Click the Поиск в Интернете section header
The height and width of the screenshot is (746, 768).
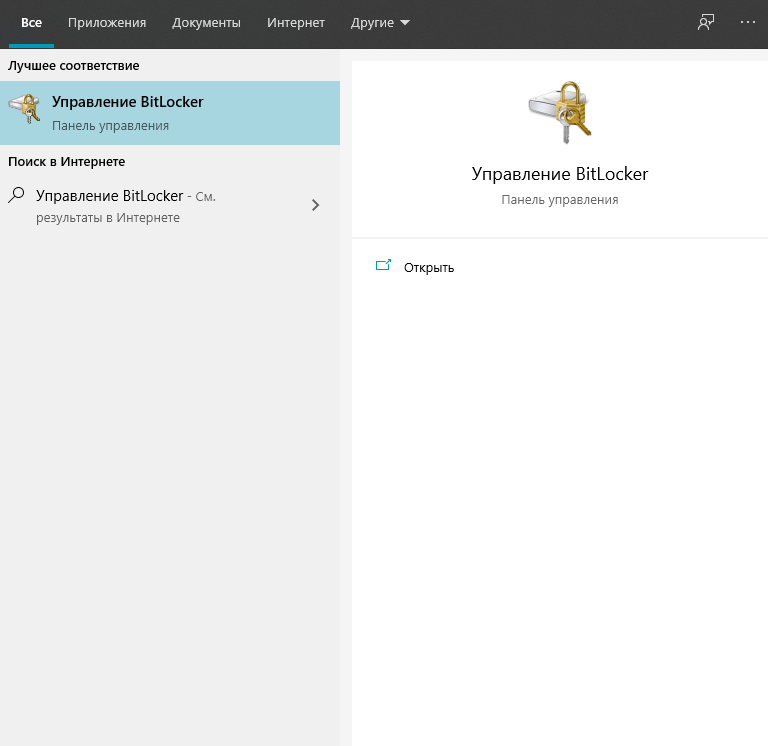(66, 161)
